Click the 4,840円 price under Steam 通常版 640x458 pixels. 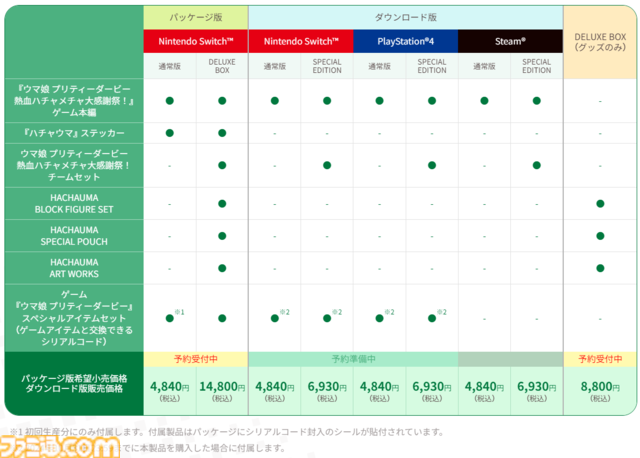[484, 387]
